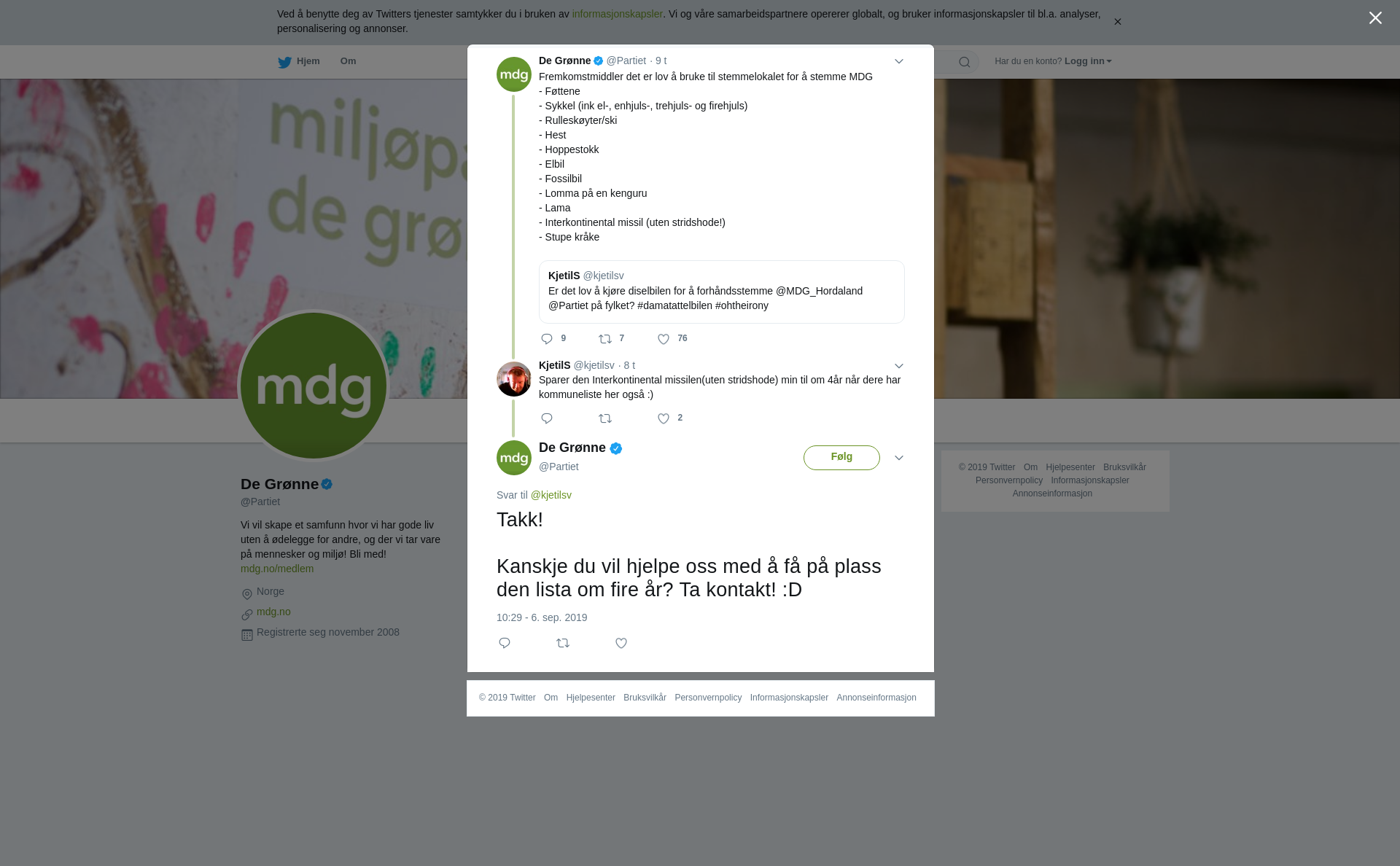The width and height of the screenshot is (1400, 866).
Task: Reply to the Fremkomstmiddler tweet
Action: (547, 339)
